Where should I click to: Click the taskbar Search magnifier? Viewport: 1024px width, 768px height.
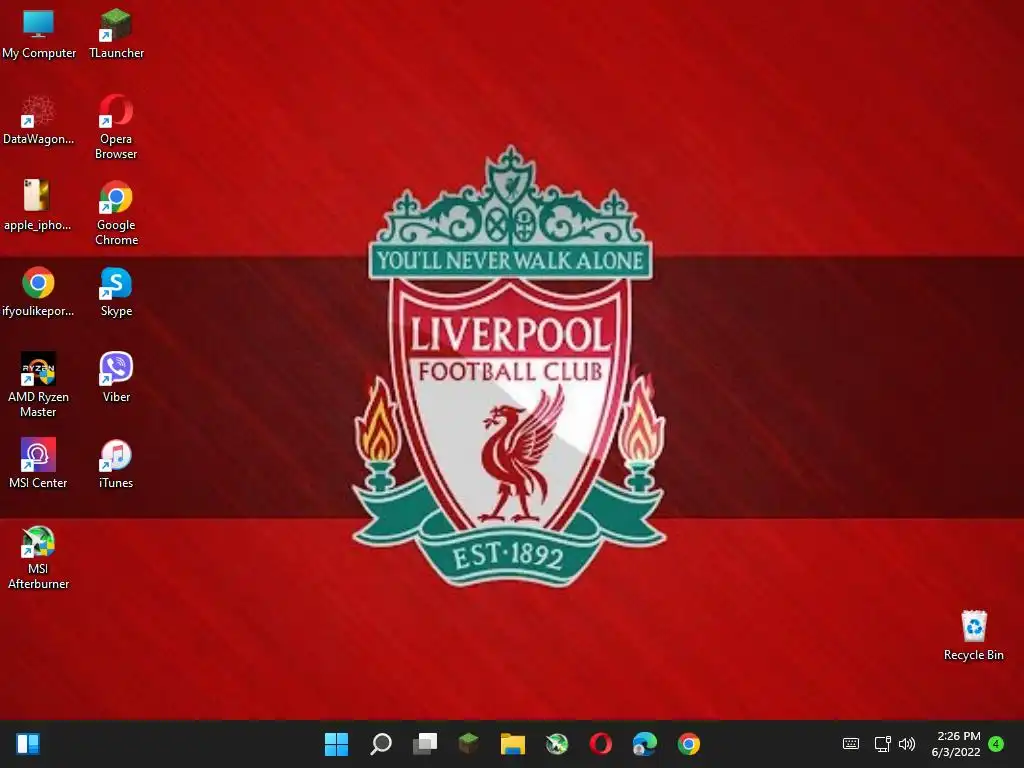click(381, 744)
